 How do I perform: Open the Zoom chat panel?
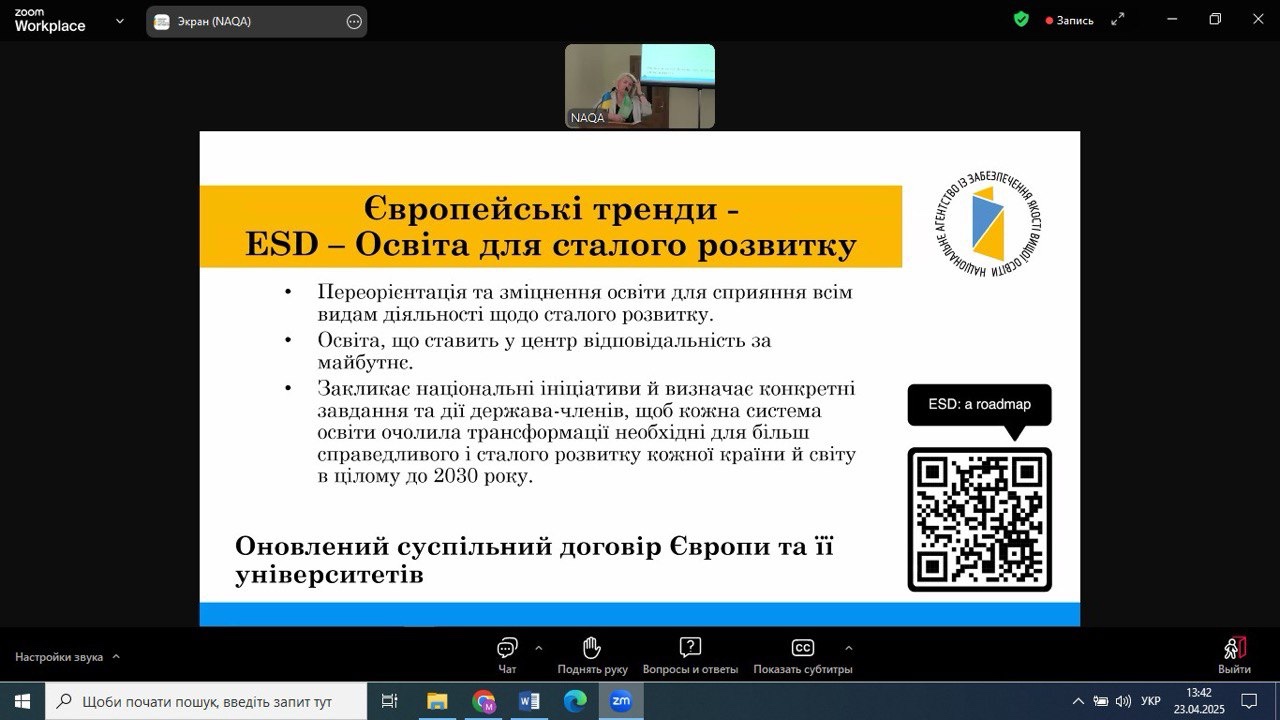tap(507, 654)
